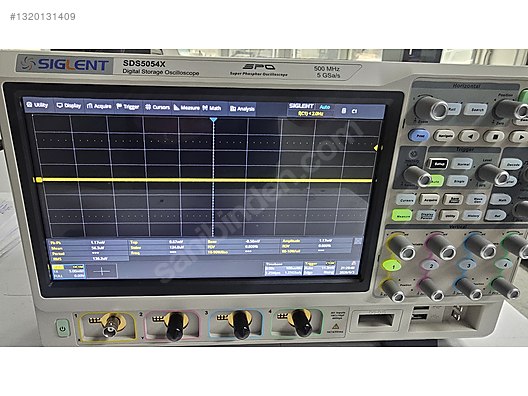Select the channel 1 ground marker at left
This screenshot has height=396, width=528.
pos(39,180)
